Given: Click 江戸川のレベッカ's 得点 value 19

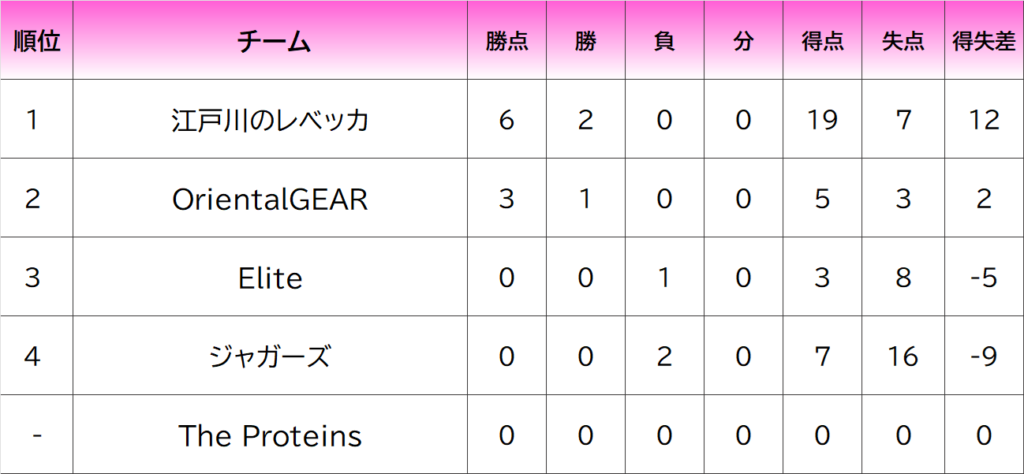Looking at the screenshot, I should pos(822,120).
